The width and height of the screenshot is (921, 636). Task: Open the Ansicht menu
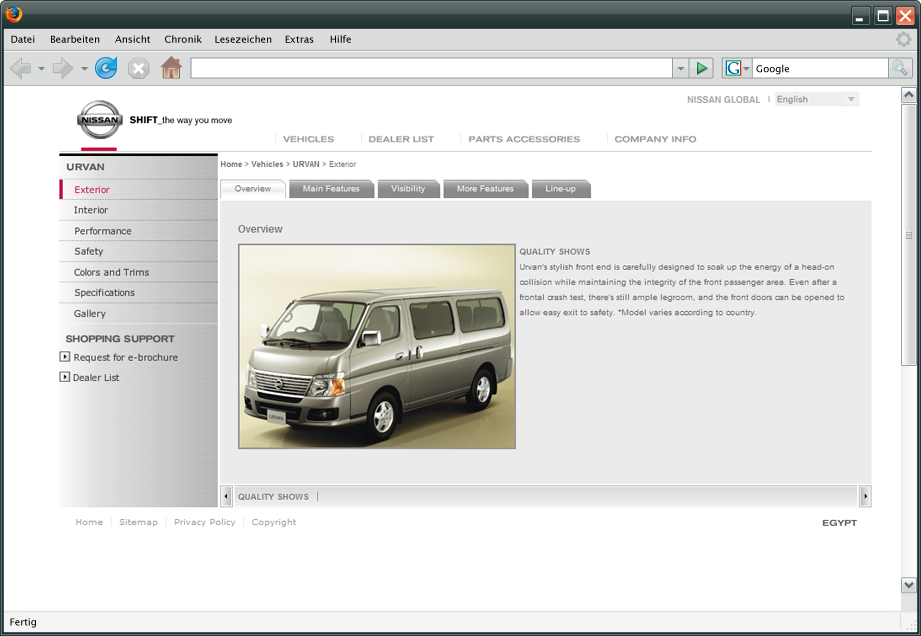[132, 39]
